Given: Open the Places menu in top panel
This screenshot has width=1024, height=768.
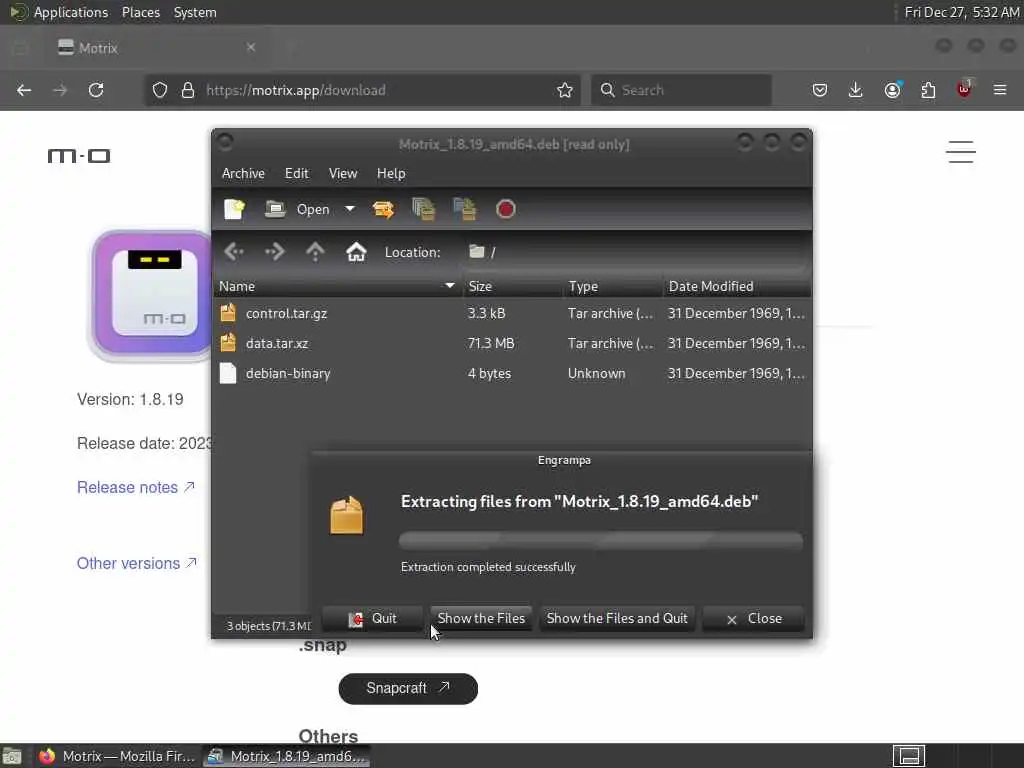Looking at the screenshot, I should (x=140, y=12).
